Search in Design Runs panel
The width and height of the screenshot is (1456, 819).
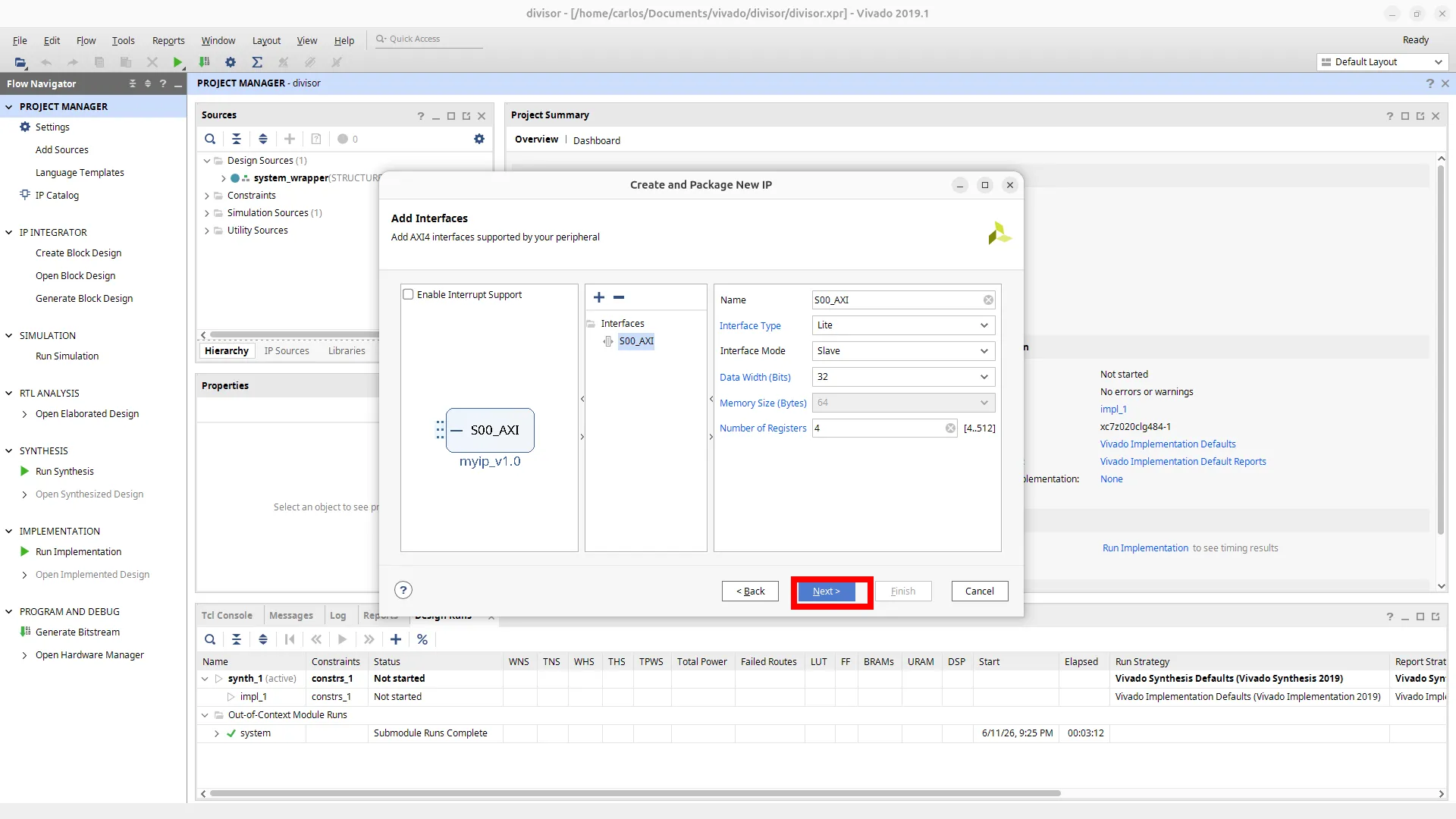coord(210,639)
